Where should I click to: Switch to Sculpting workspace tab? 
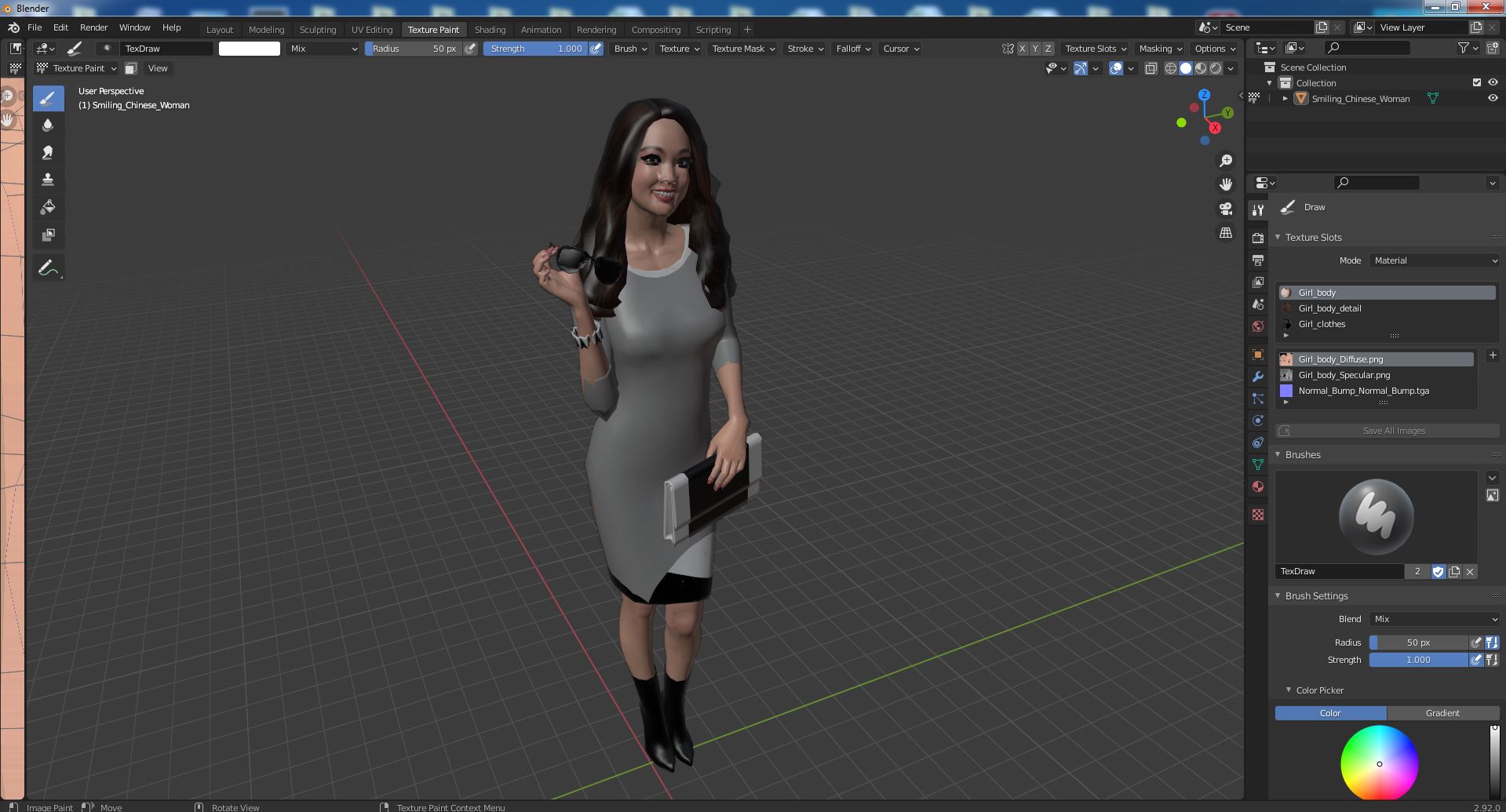click(317, 30)
